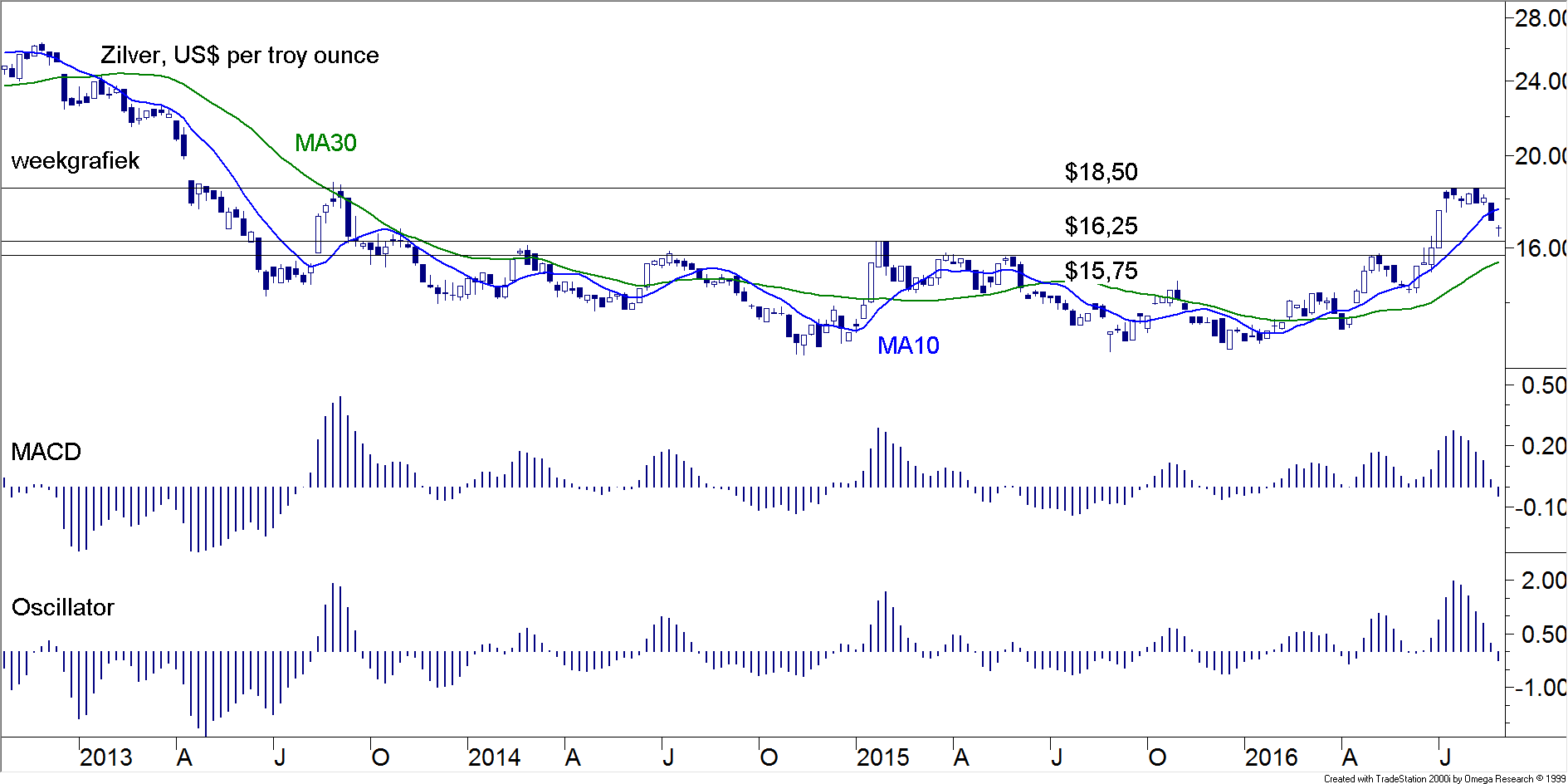
Task: Click the 20.00 price axis value
Action: coord(1540,156)
